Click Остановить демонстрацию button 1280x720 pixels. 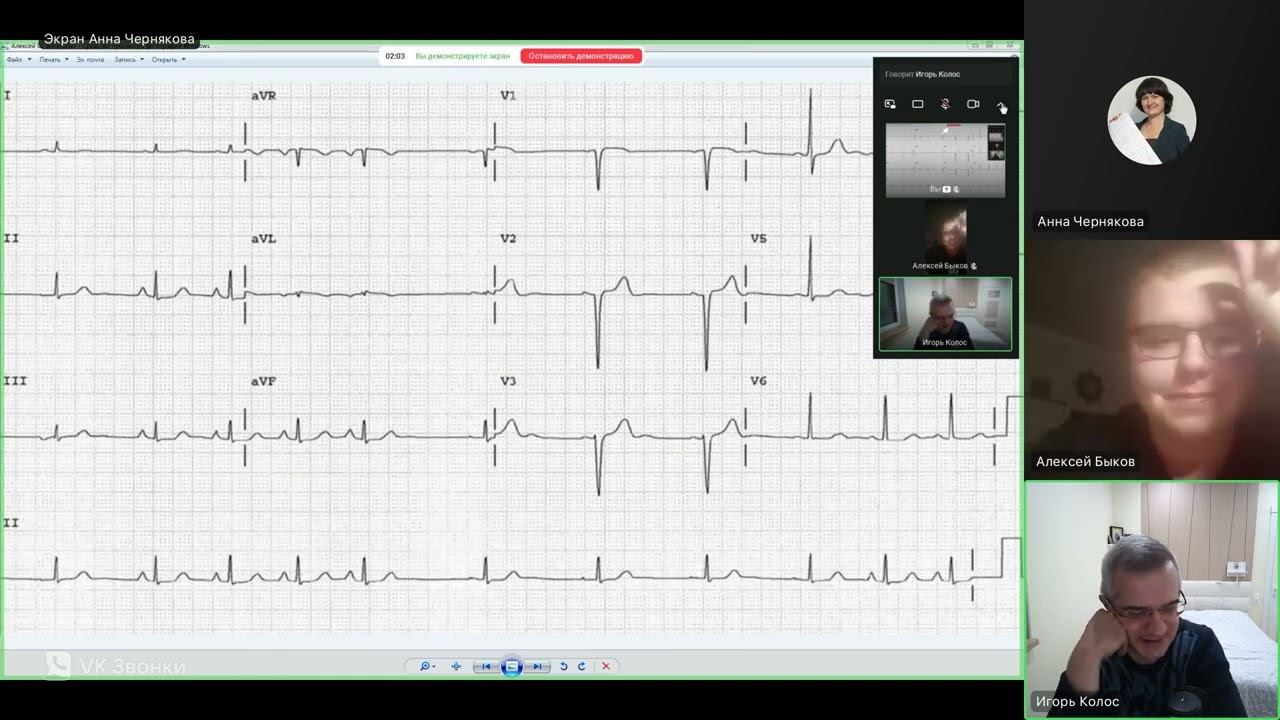[x=581, y=56]
